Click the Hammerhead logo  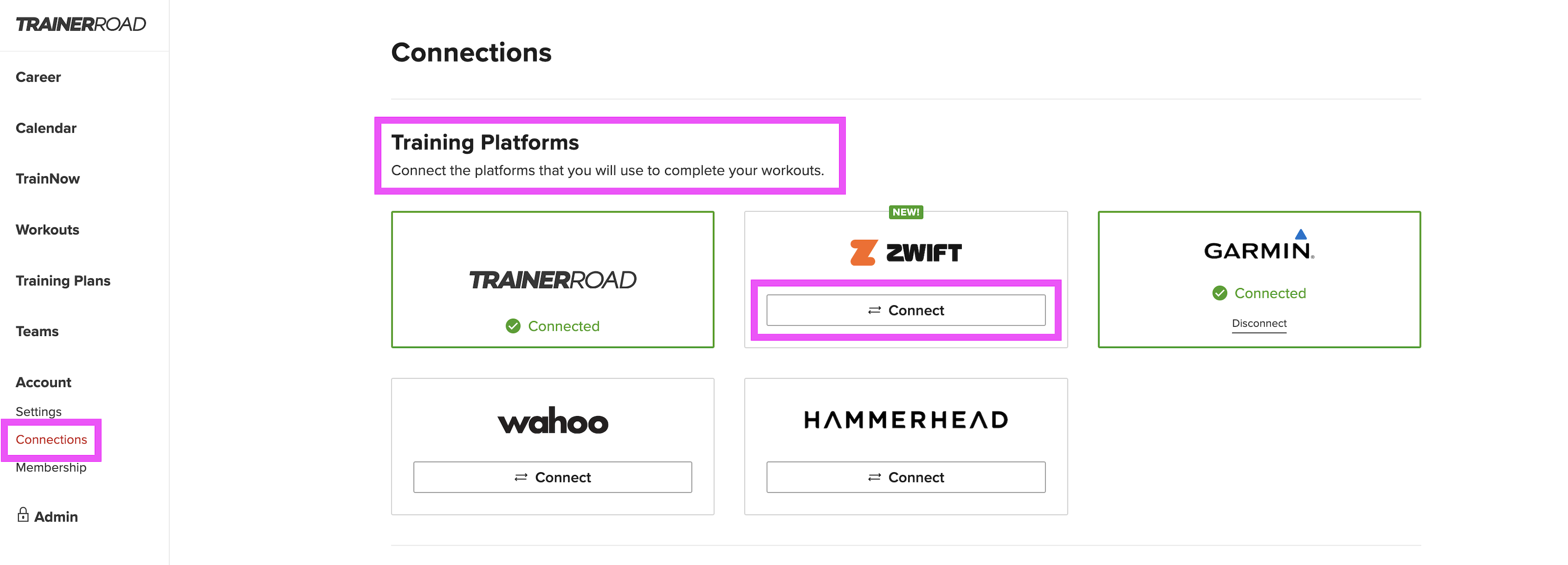pyautogui.click(x=906, y=420)
